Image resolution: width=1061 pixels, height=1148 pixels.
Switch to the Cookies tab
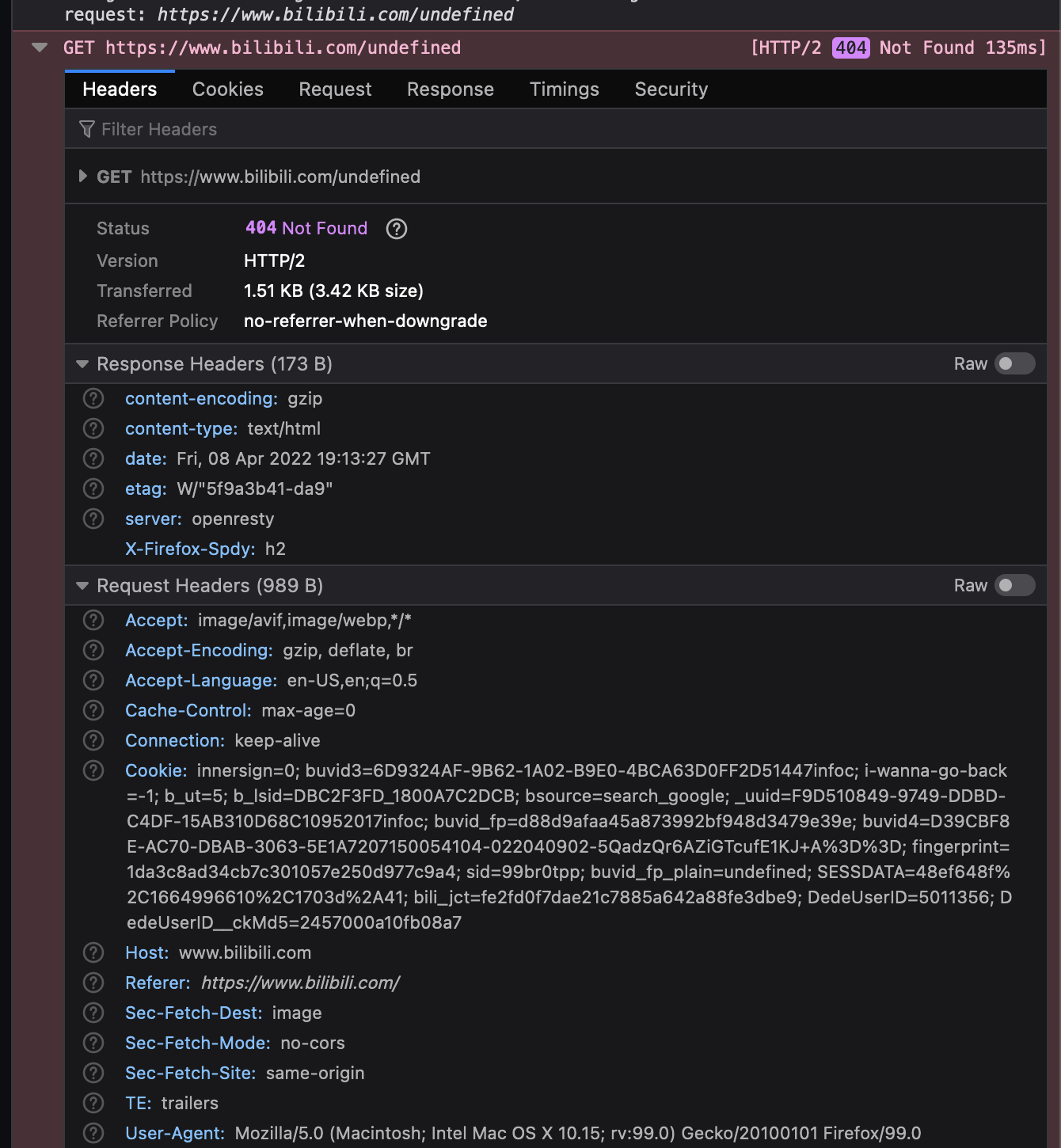[227, 89]
